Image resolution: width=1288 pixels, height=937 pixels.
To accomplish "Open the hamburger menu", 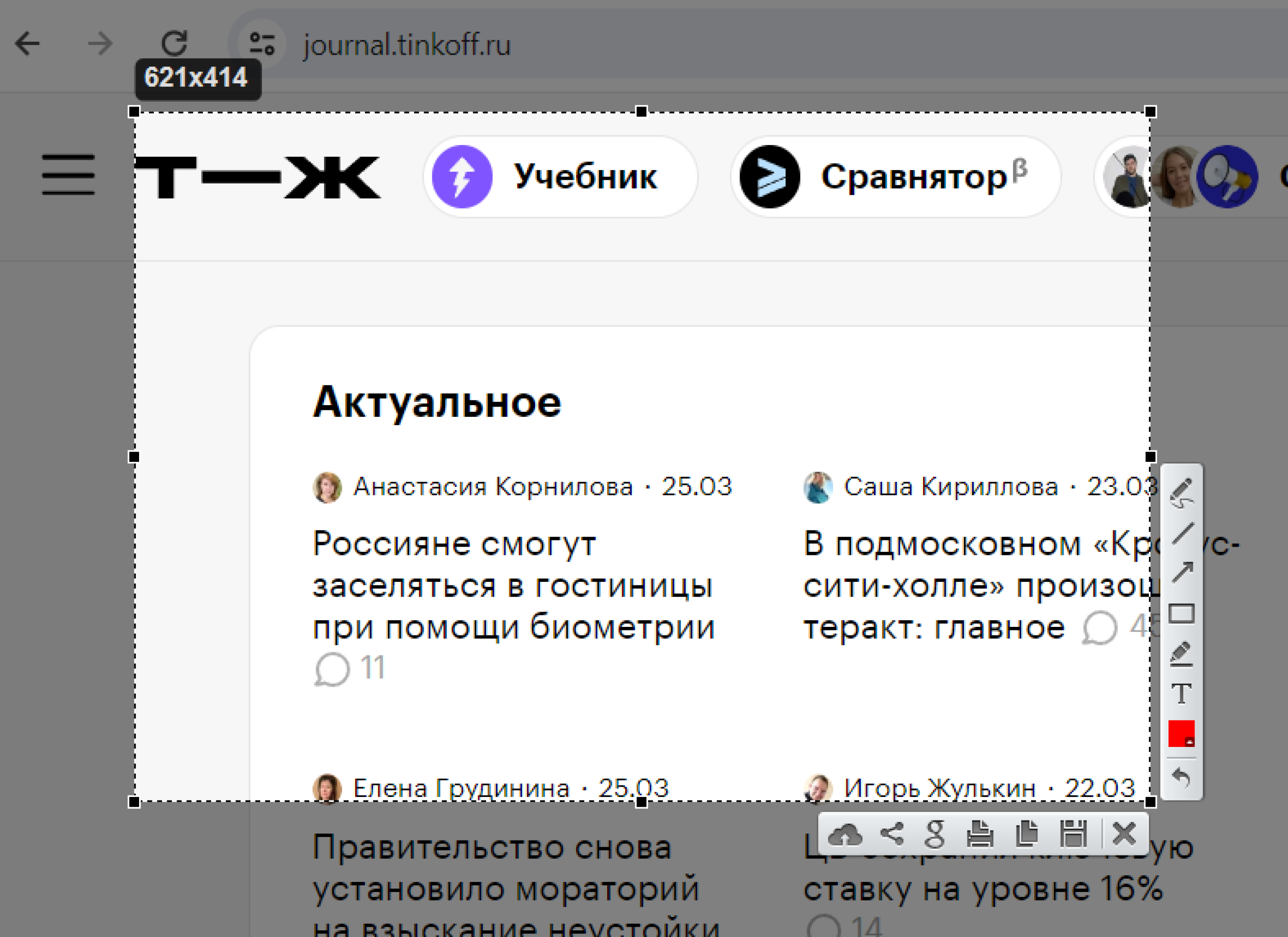I will pyautogui.click(x=68, y=175).
